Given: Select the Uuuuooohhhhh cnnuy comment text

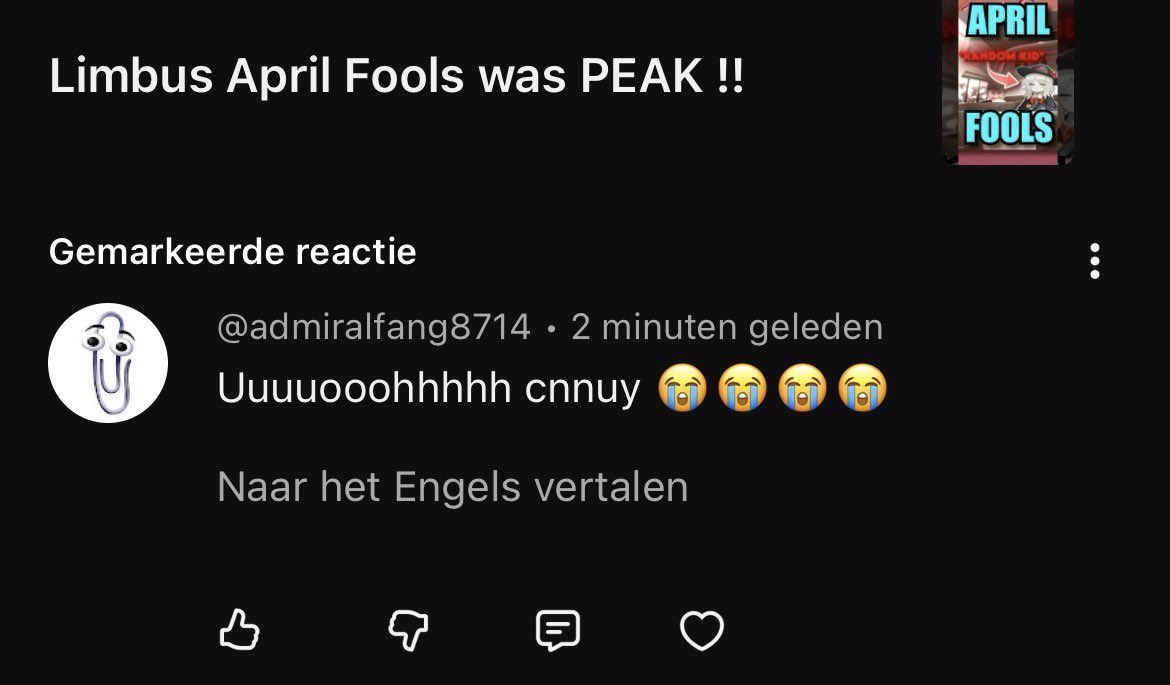Looking at the screenshot, I should pos(428,389).
